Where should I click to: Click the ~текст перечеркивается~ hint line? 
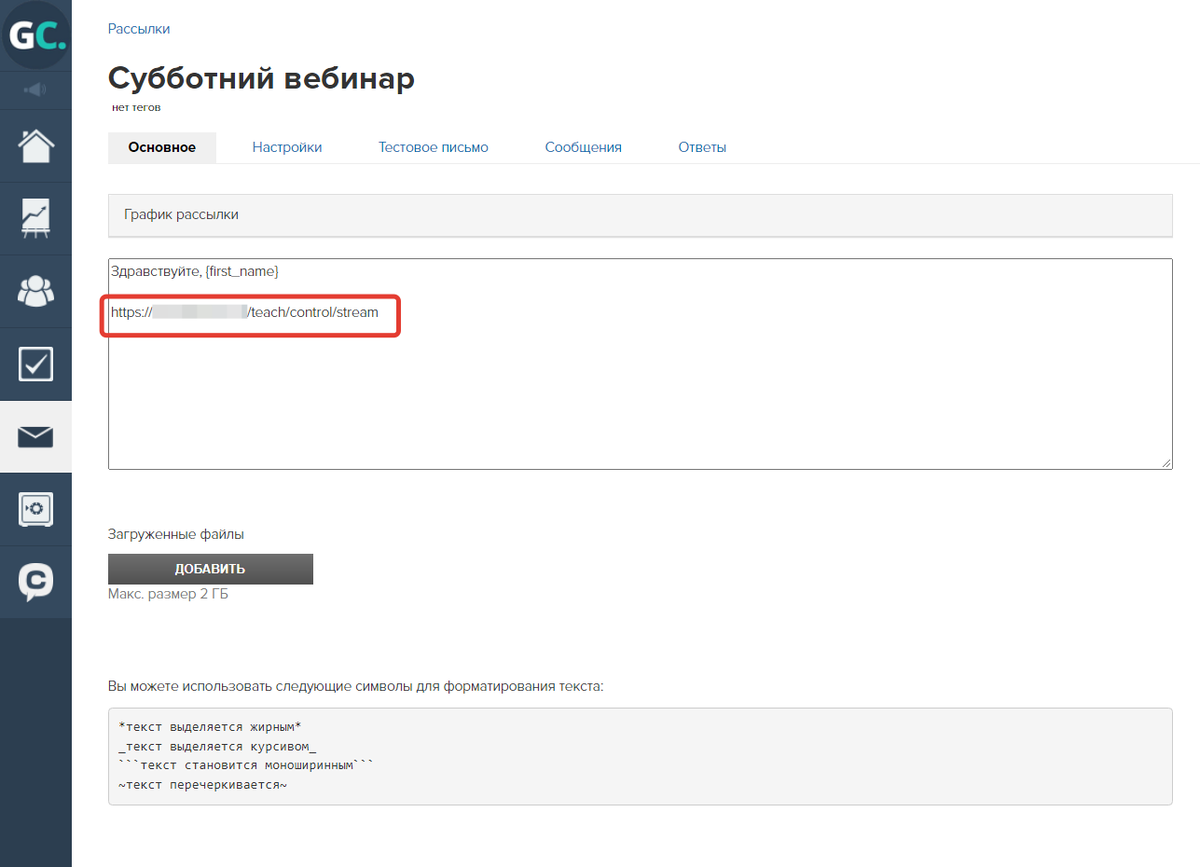202,785
